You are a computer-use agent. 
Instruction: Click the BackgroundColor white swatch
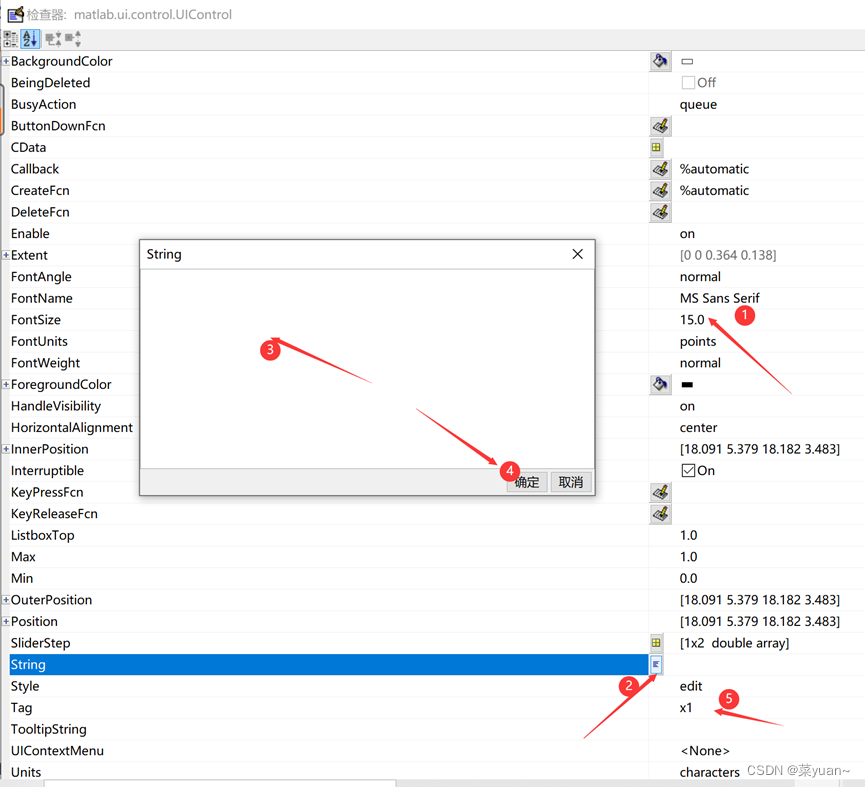(x=687, y=61)
